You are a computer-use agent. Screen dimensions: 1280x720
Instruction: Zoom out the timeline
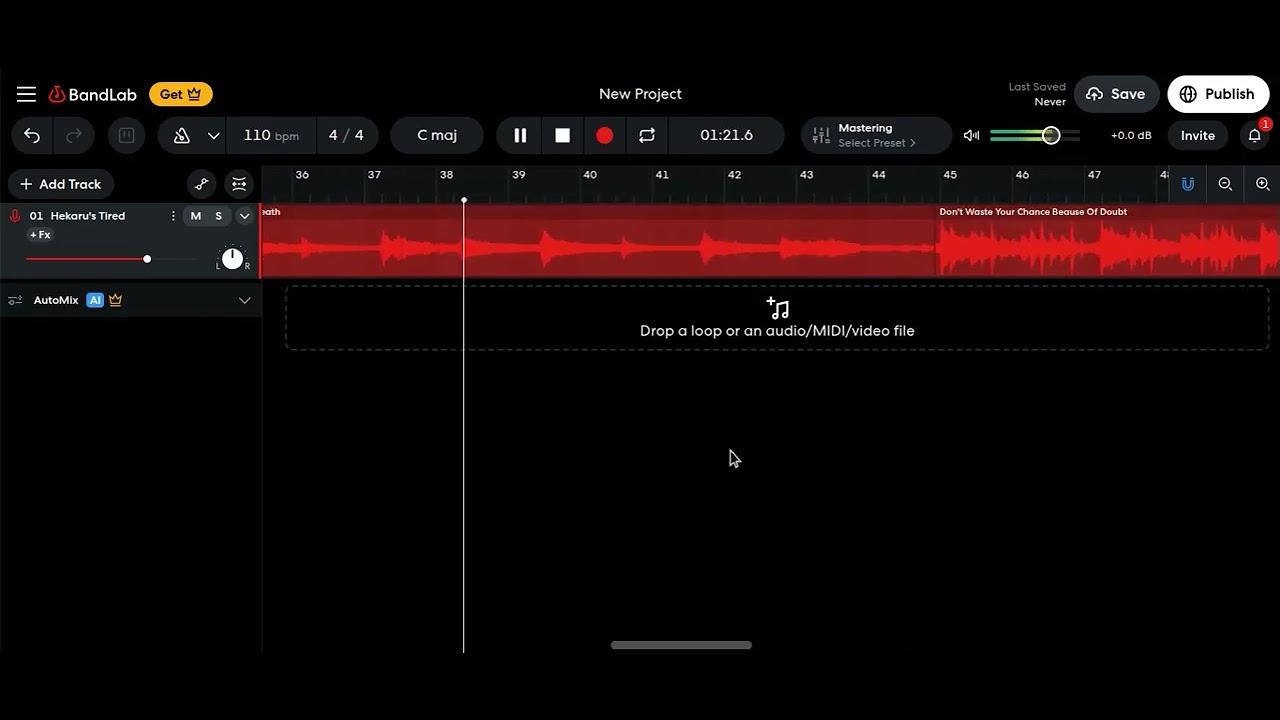[1225, 184]
